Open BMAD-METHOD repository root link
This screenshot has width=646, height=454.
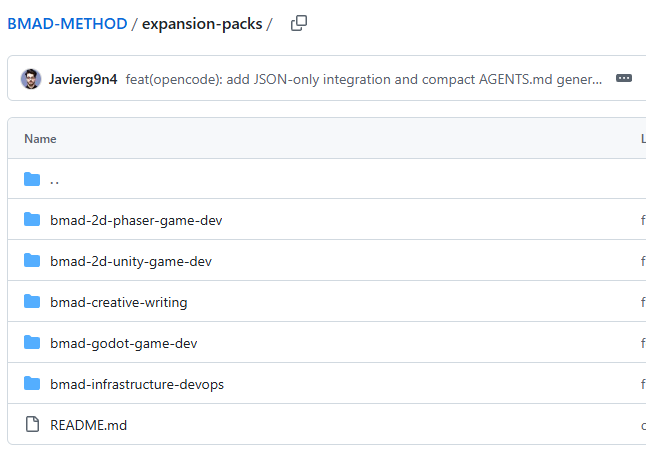67,23
